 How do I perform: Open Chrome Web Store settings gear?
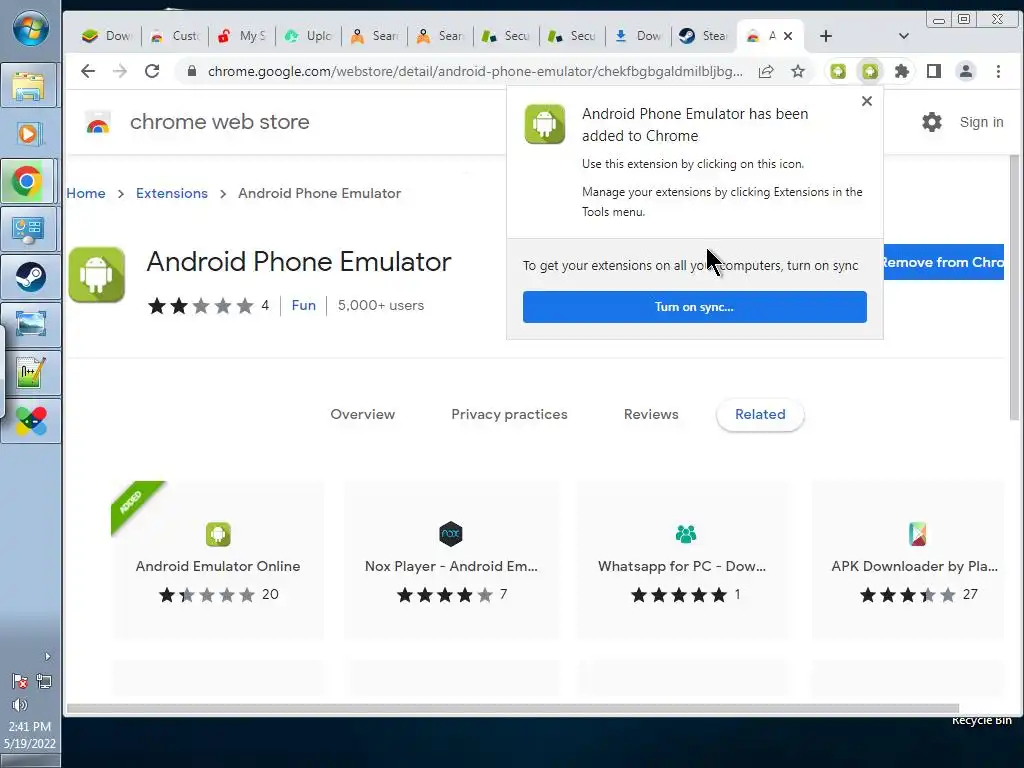click(932, 121)
